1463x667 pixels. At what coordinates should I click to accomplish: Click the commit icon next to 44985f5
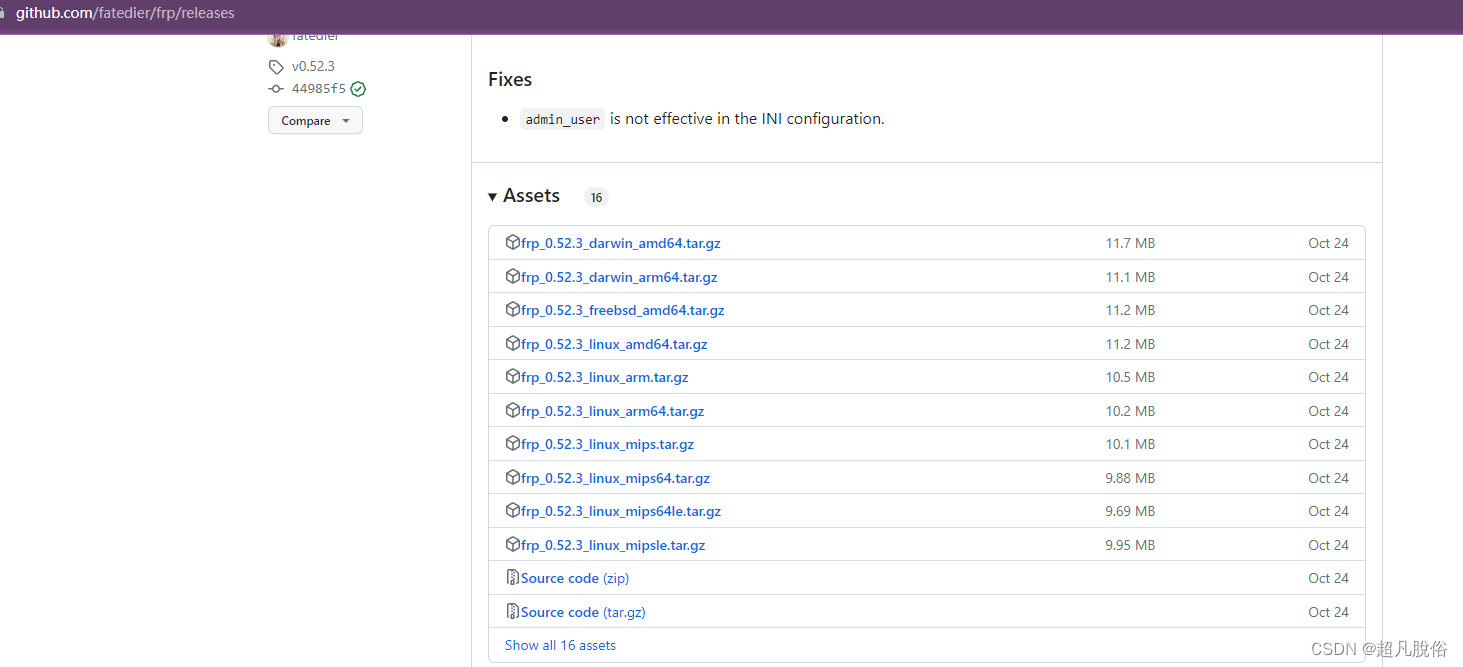click(276, 88)
